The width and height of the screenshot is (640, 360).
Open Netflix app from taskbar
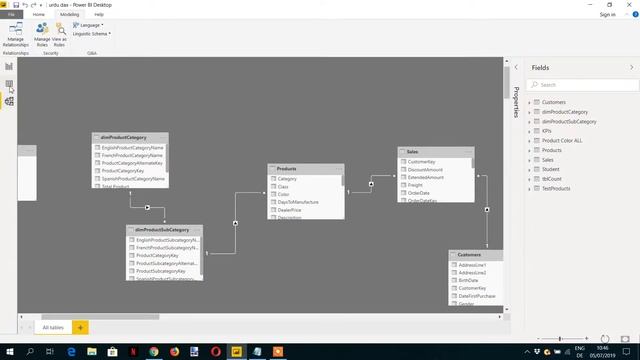click(133, 351)
